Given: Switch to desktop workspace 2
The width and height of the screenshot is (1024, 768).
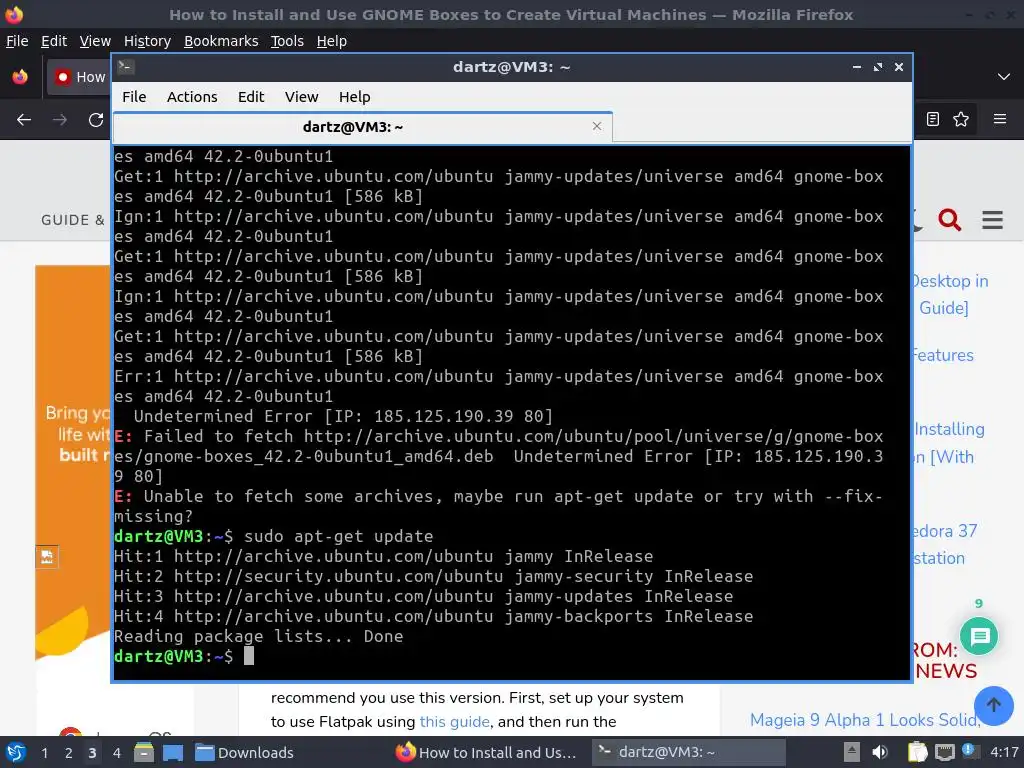Looking at the screenshot, I should 68,753.
